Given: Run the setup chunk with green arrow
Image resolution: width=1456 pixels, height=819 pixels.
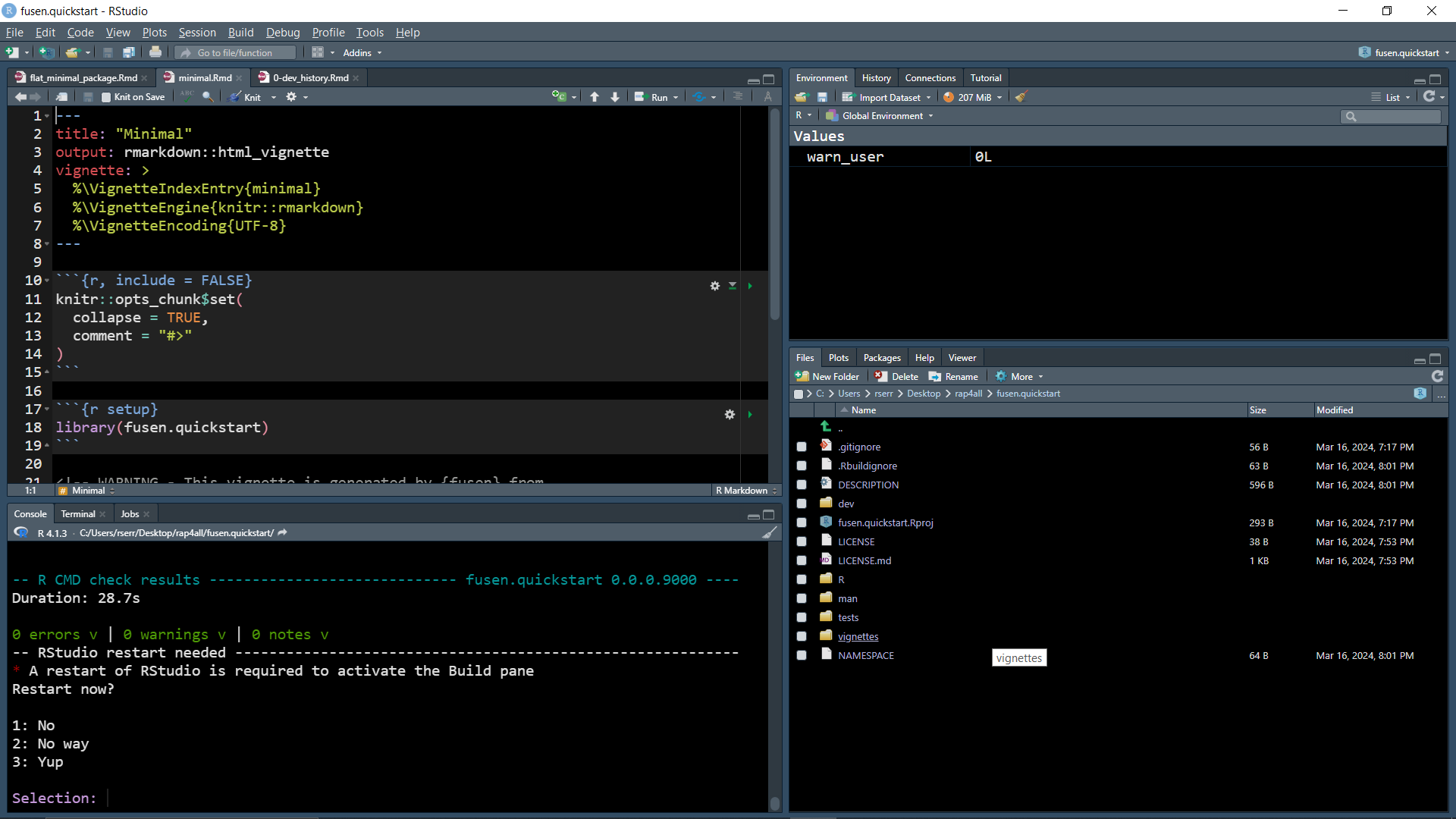Looking at the screenshot, I should [x=750, y=415].
